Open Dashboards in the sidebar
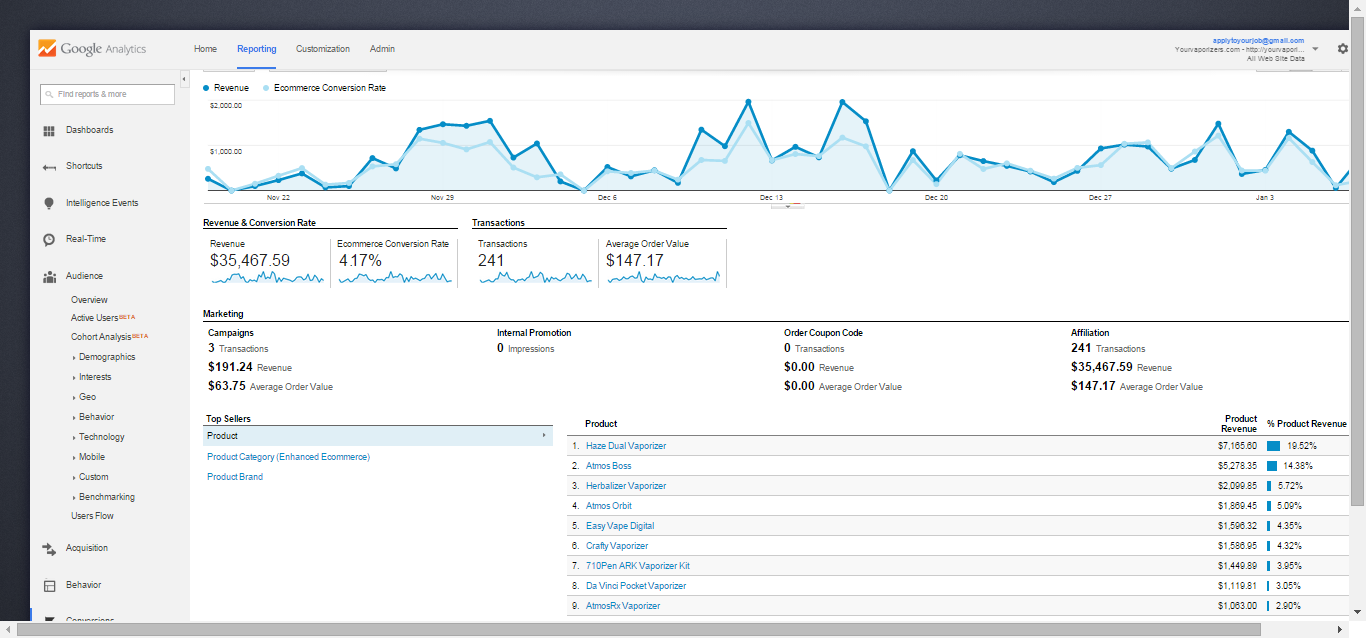The image size is (1366, 638). [90, 130]
